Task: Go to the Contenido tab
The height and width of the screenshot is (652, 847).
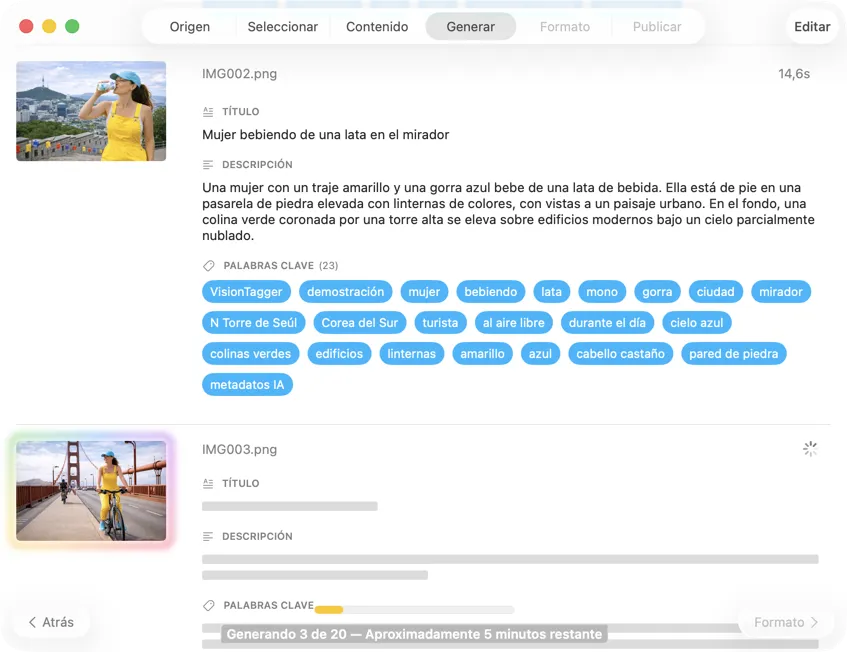Action: coord(377,27)
